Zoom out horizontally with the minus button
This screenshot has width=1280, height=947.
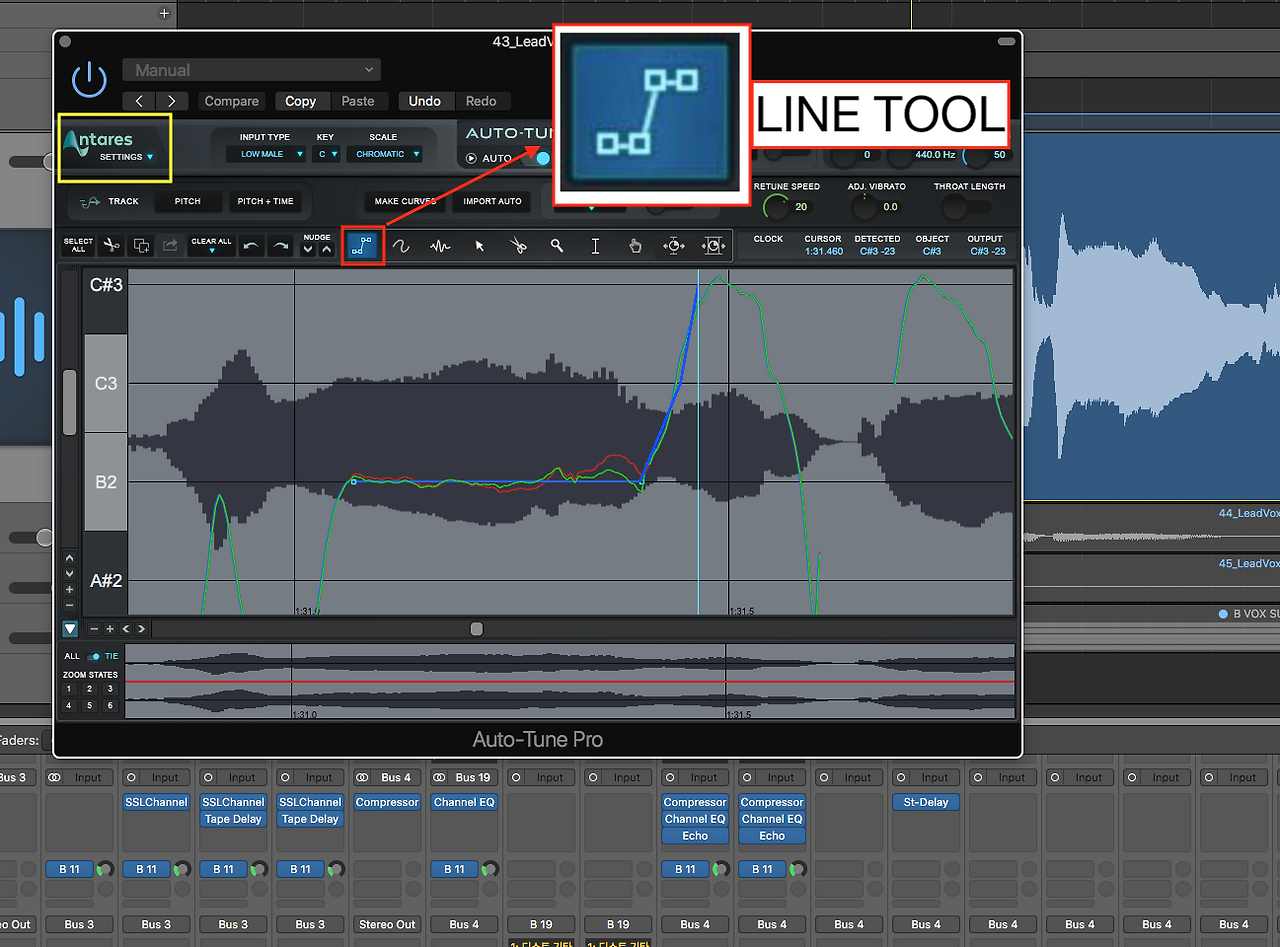pos(94,629)
